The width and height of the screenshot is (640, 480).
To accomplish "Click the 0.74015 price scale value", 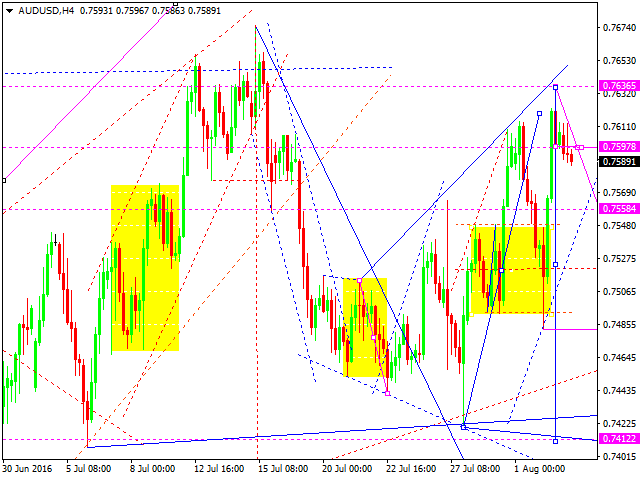I will [x=619, y=456].
